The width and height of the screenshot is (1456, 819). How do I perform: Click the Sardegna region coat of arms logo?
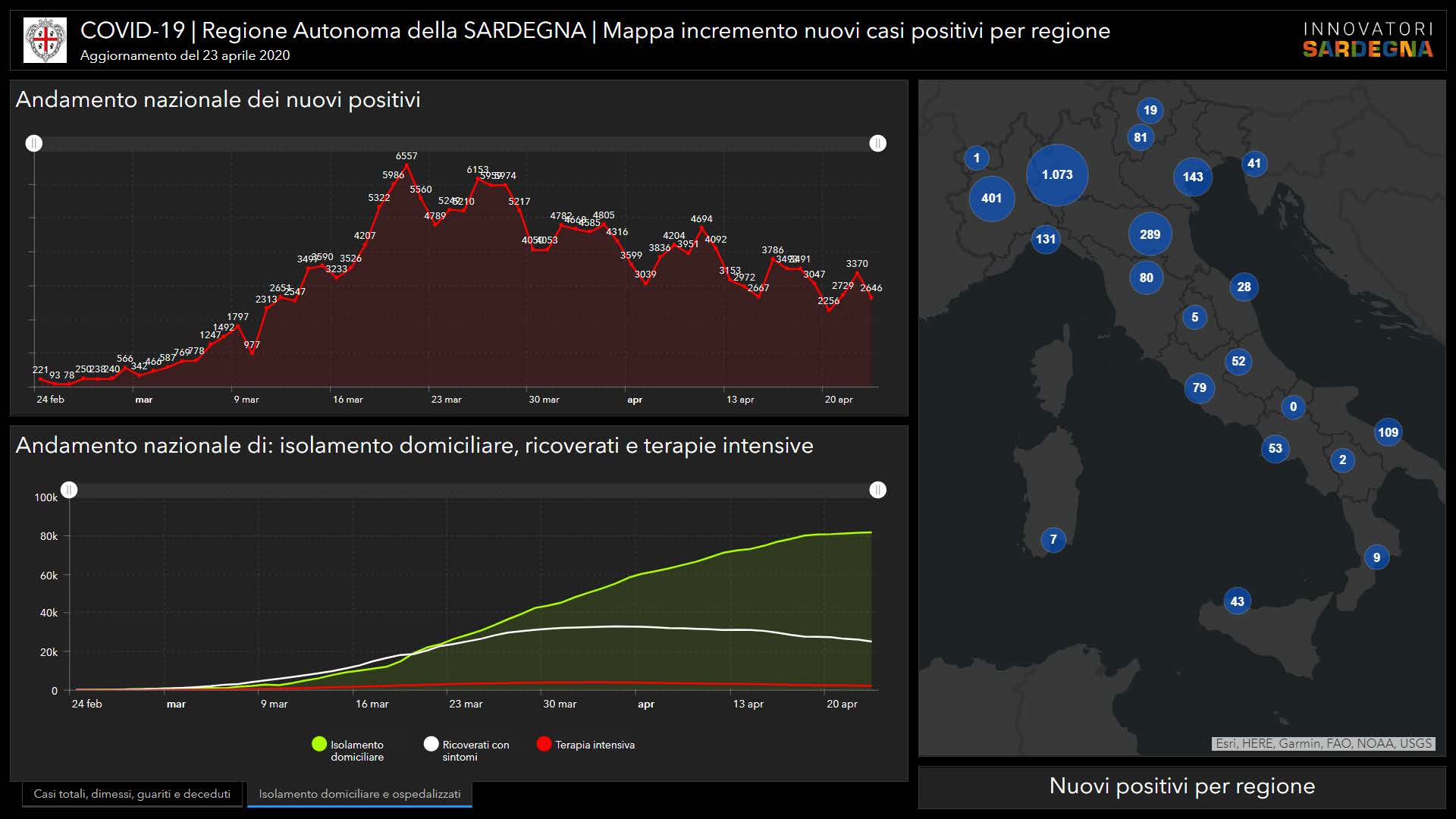tap(45, 39)
